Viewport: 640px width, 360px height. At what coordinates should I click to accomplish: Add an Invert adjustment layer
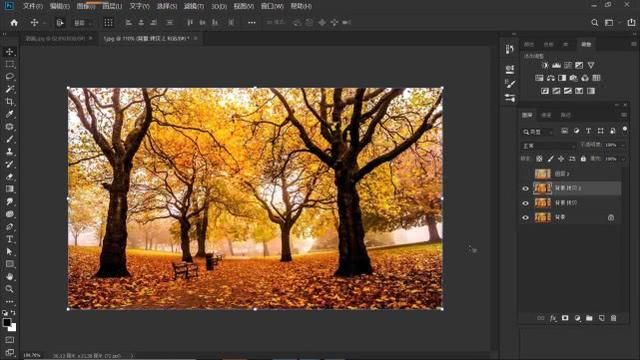[545, 91]
